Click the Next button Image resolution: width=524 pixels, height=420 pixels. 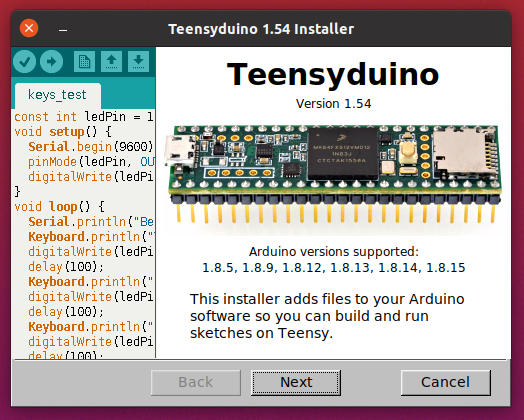click(296, 383)
